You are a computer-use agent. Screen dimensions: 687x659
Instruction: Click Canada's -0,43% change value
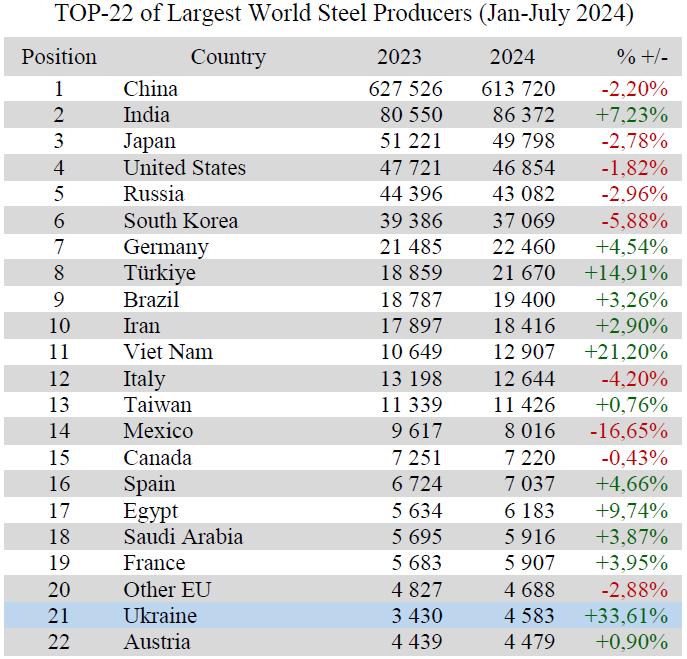tap(634, 458)
